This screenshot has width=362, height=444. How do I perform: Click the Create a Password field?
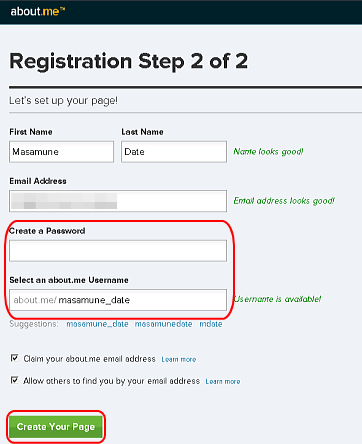(x=118, y=251)
